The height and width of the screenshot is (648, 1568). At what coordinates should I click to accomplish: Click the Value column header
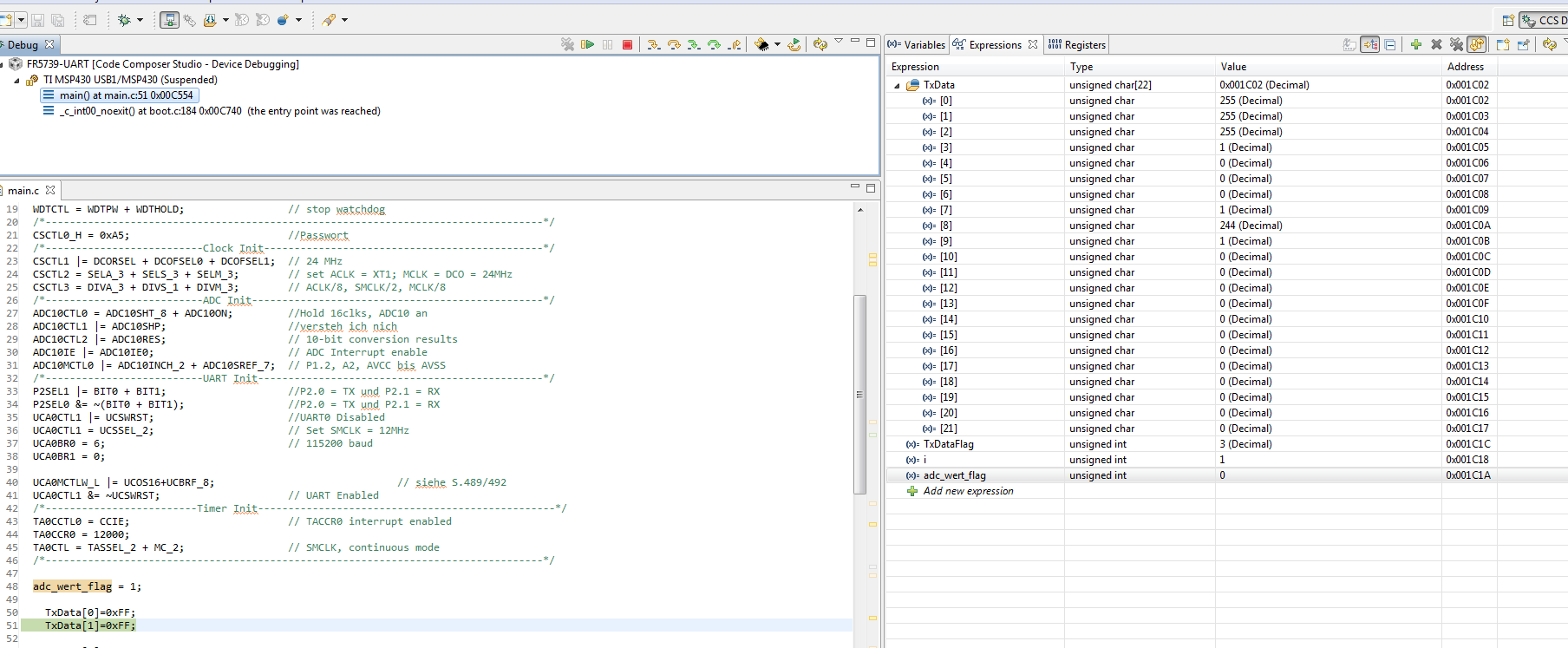[1328, 67]
